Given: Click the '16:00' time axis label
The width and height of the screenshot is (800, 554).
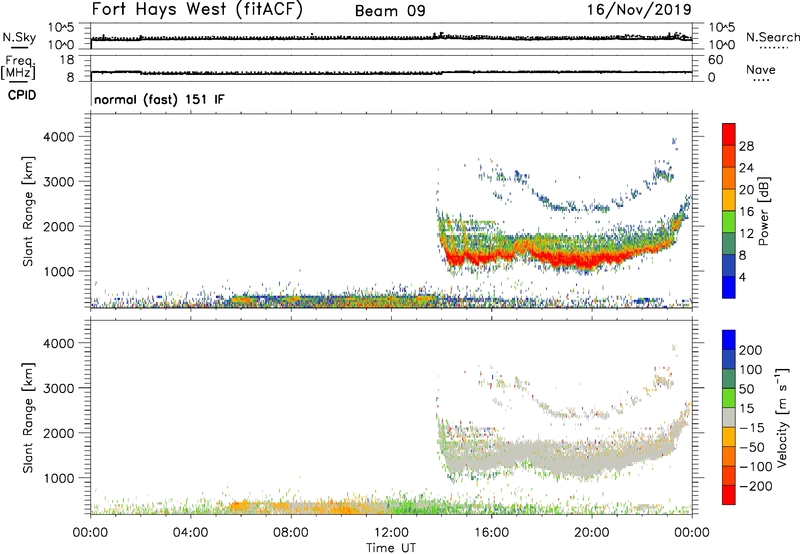Looking at the screenshot, I should click(491, 533).
